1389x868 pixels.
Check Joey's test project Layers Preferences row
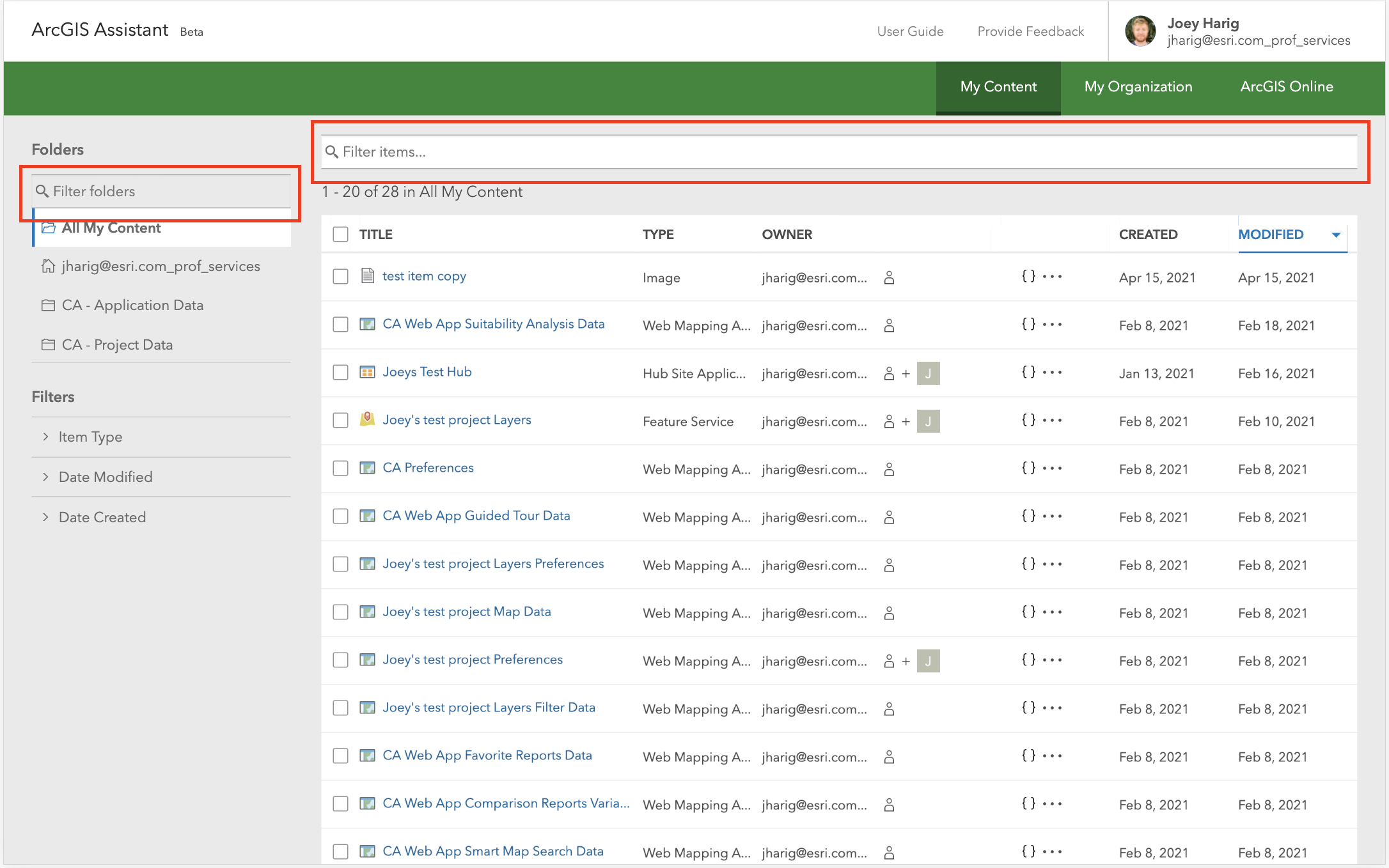(x=340, y=564)
